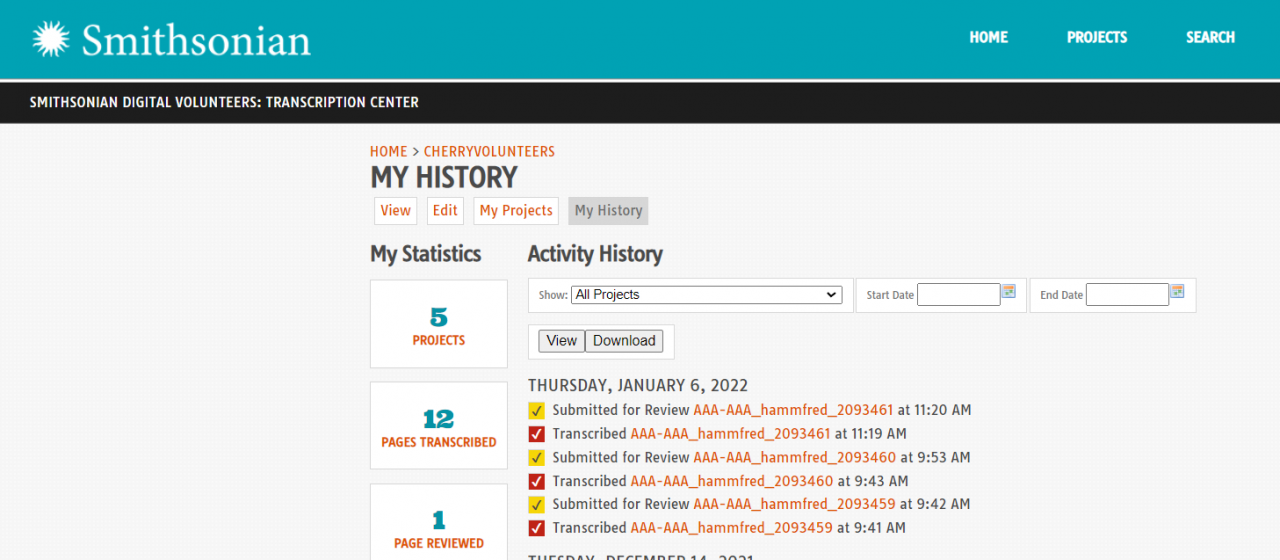Screen dimensions: 1280x560
Task: Open AAA-AAA_hammfred_2093461 transcribed at 11:19 AM
Action: pyautogui.click(x=730, y=434)
